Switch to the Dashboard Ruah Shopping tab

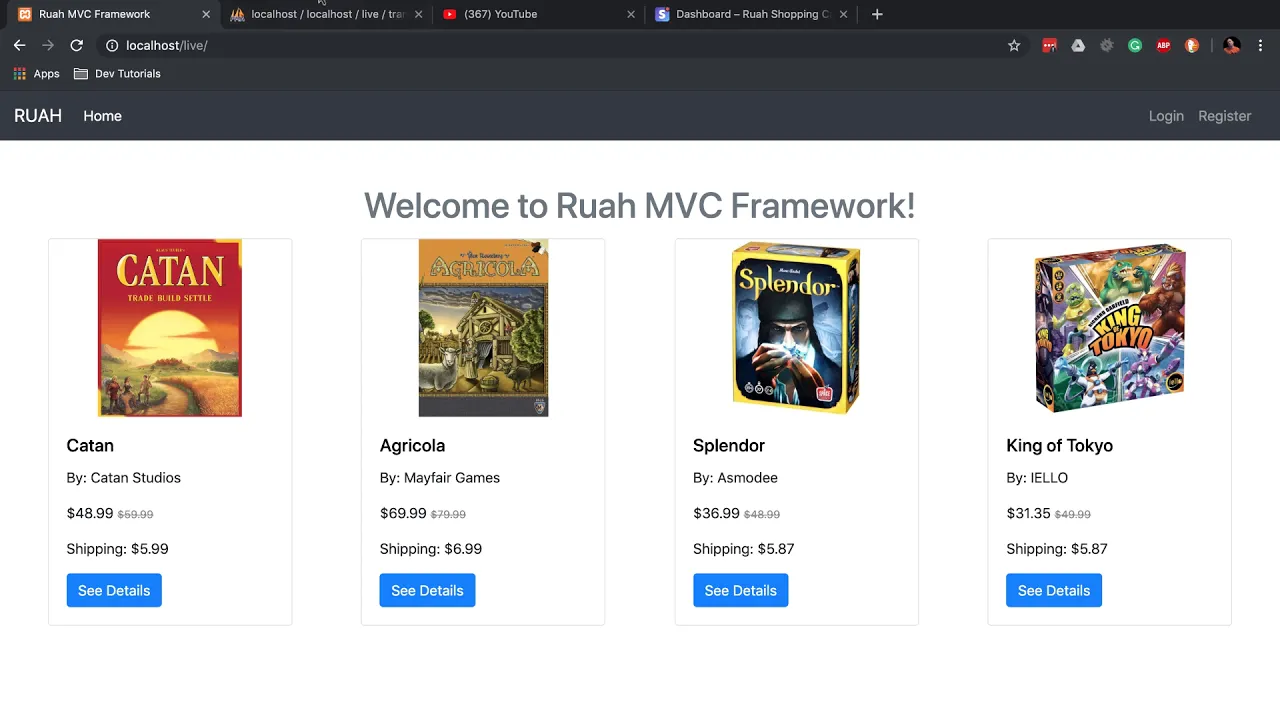pos(752,14)
